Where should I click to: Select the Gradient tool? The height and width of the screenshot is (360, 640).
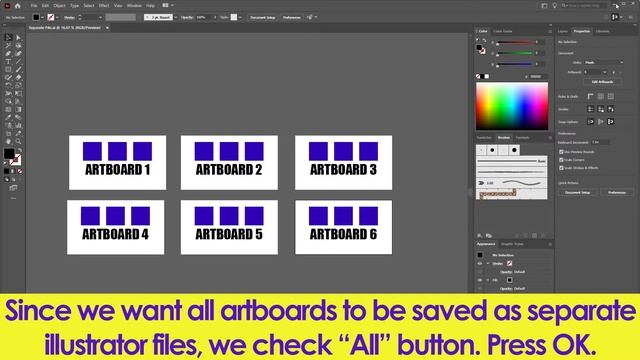click(x=18, y=109)
